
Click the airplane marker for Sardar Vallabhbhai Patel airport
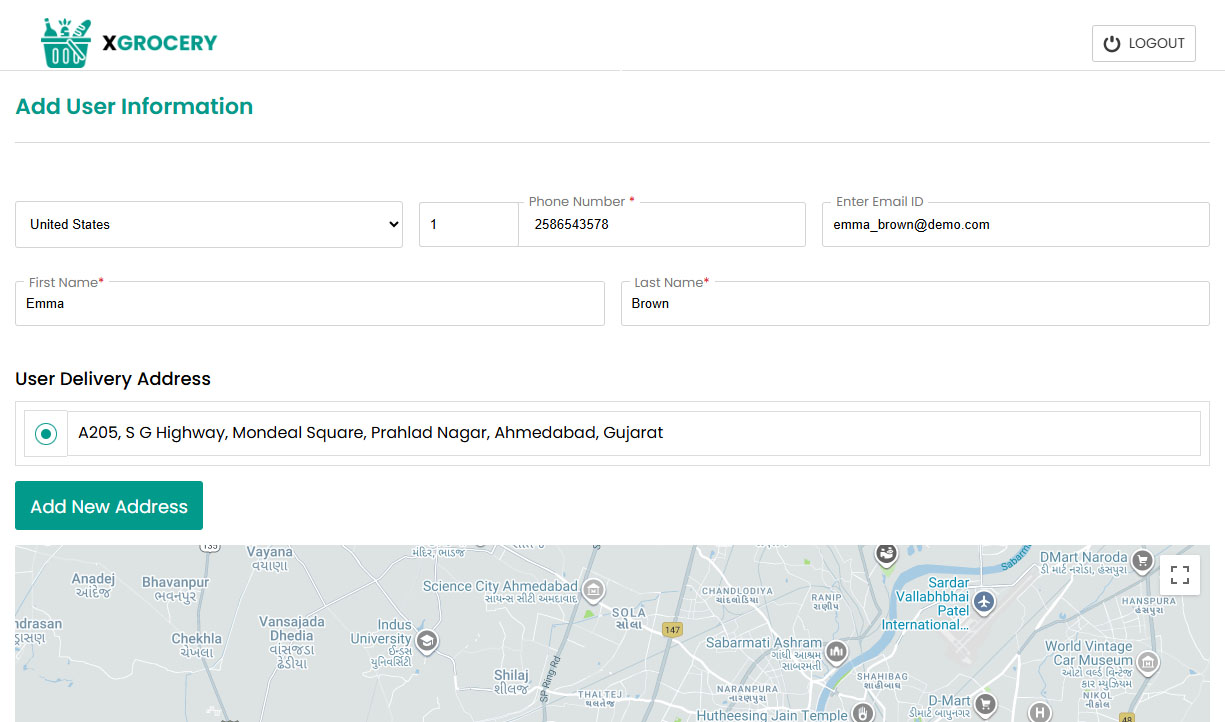pos(983,604)
